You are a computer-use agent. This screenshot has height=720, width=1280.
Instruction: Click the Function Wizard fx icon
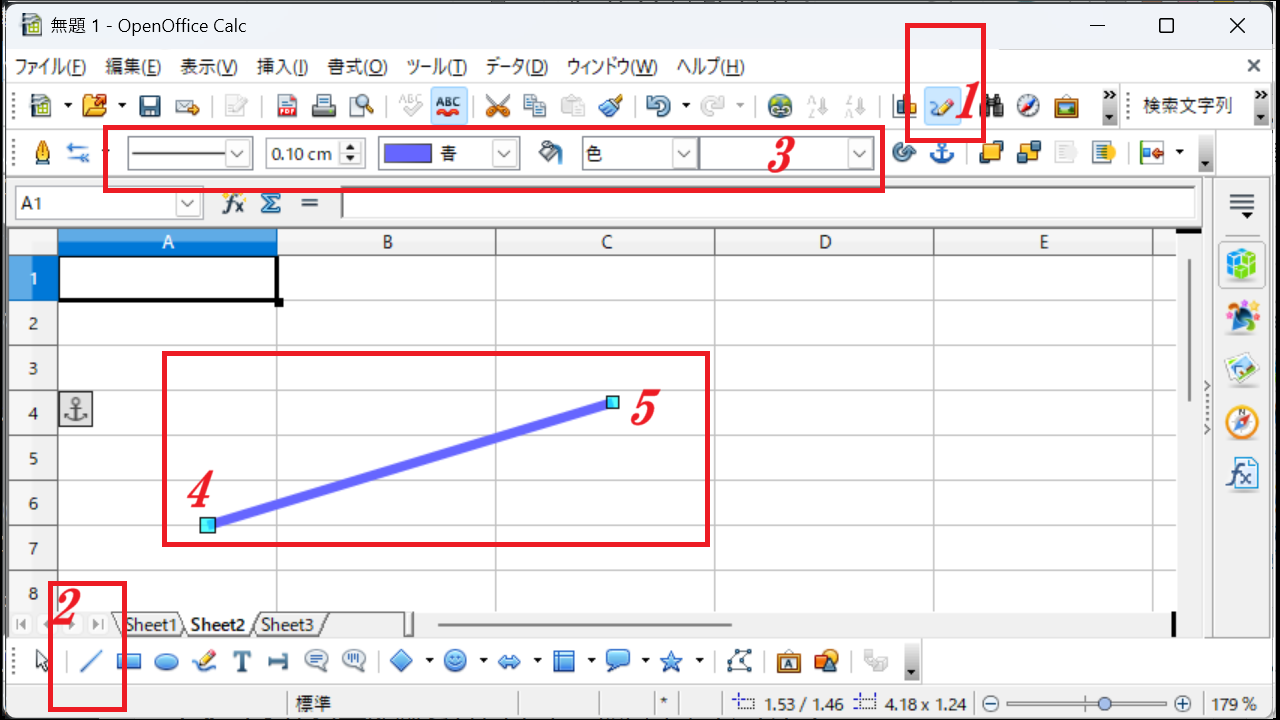pyautogui.click(x=233, y=203)
